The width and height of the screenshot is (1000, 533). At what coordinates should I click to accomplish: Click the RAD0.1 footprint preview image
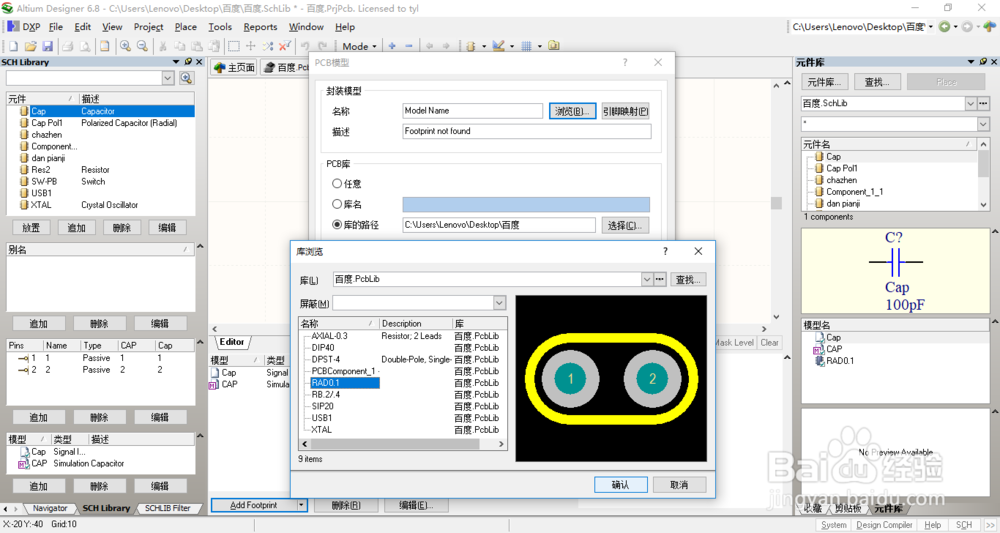click(611, 379)
